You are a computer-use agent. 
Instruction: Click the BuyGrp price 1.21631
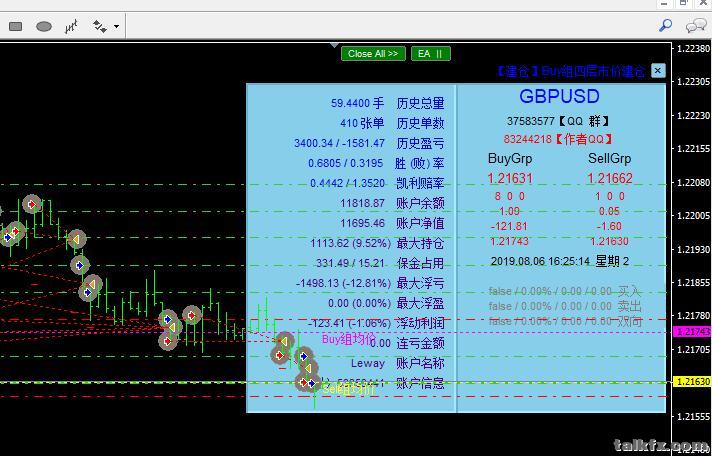(510, 178)
